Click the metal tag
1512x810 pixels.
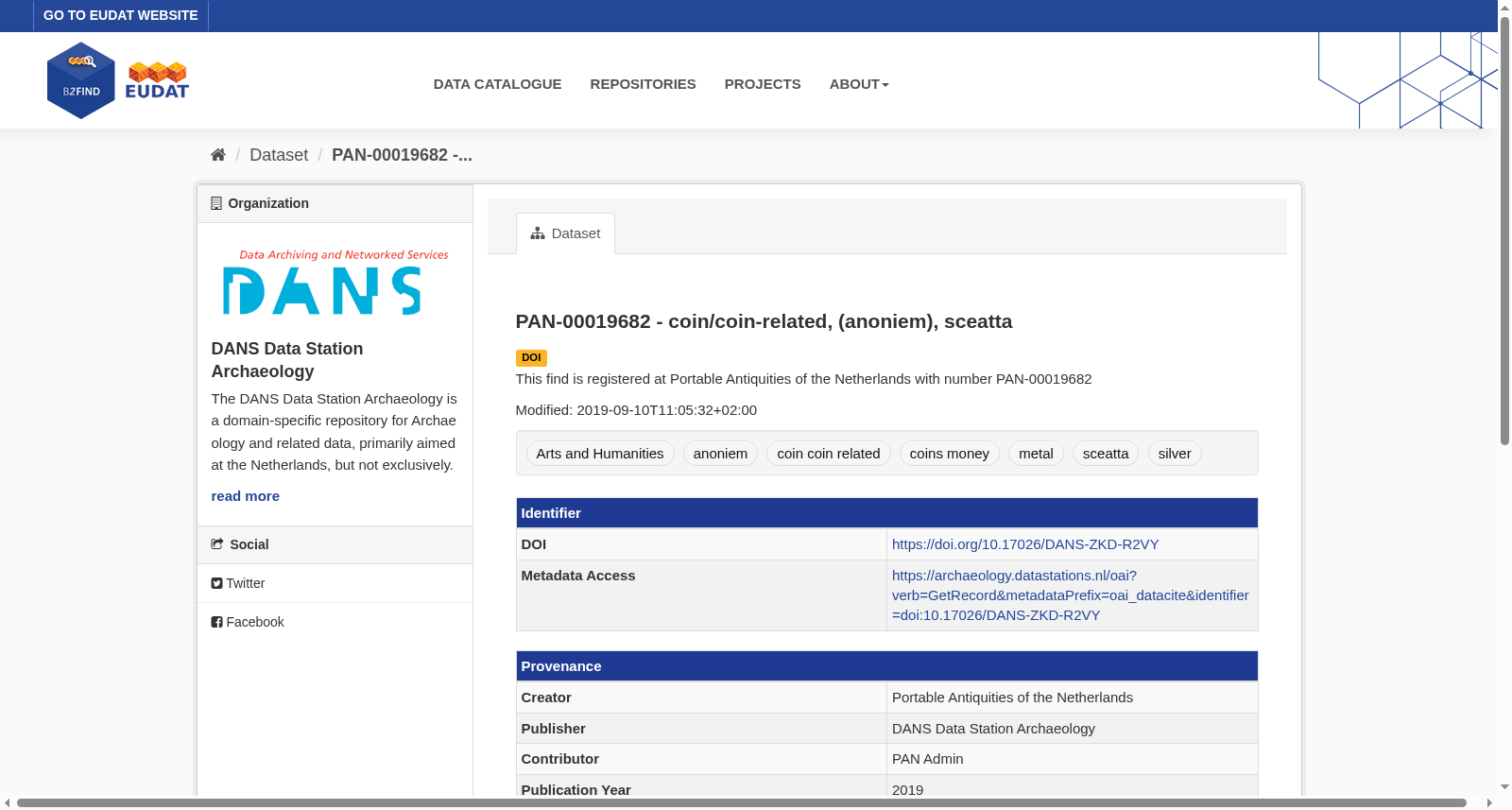1036,454
